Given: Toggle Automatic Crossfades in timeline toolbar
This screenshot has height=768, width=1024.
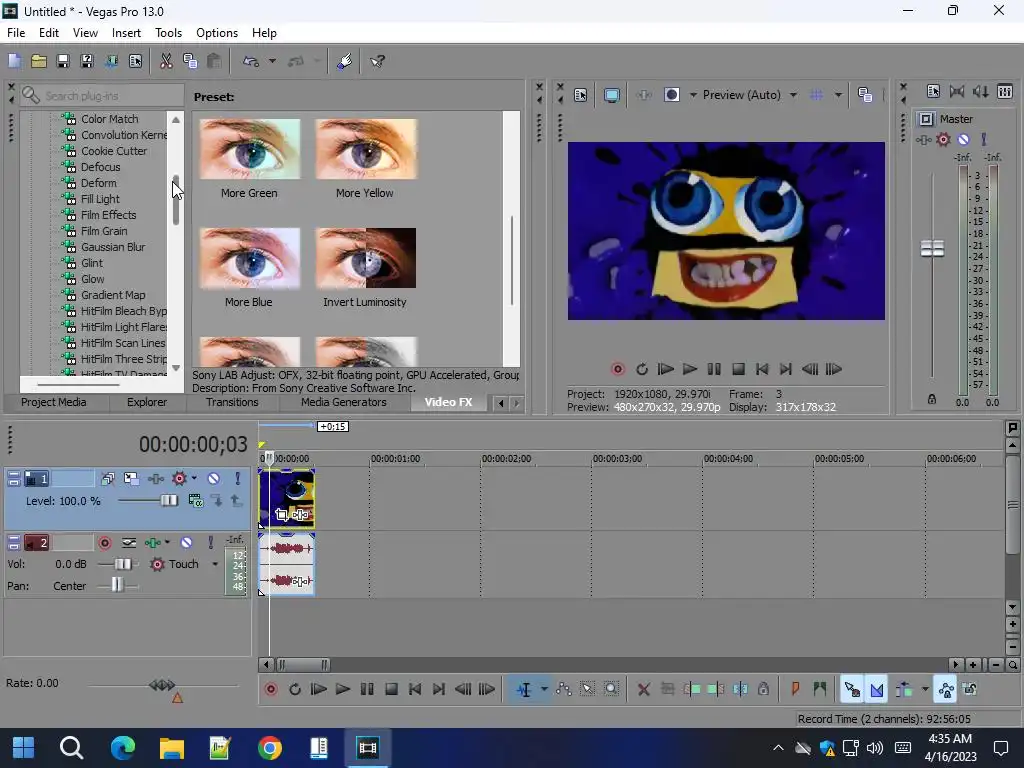Looking at the screenshot, I should point(876,690).
